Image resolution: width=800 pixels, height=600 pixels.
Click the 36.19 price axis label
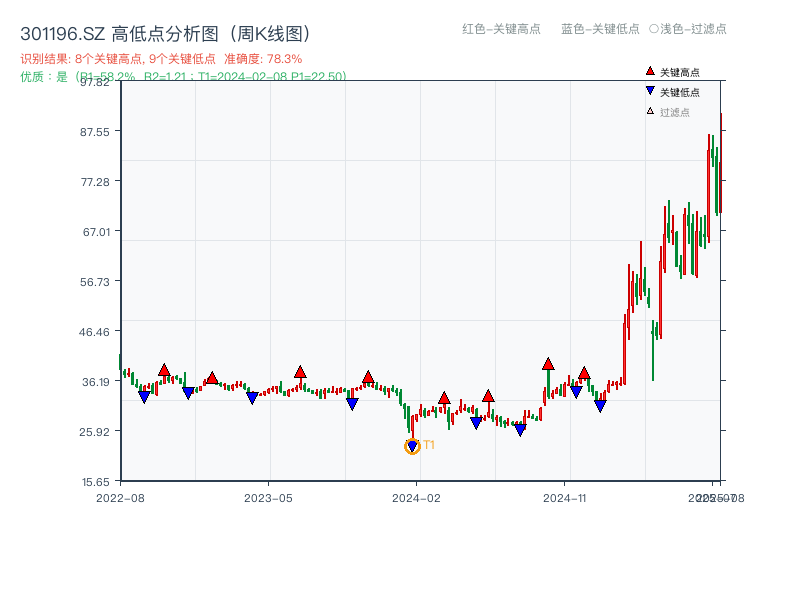pyautogui.click(x=96, y=382)
